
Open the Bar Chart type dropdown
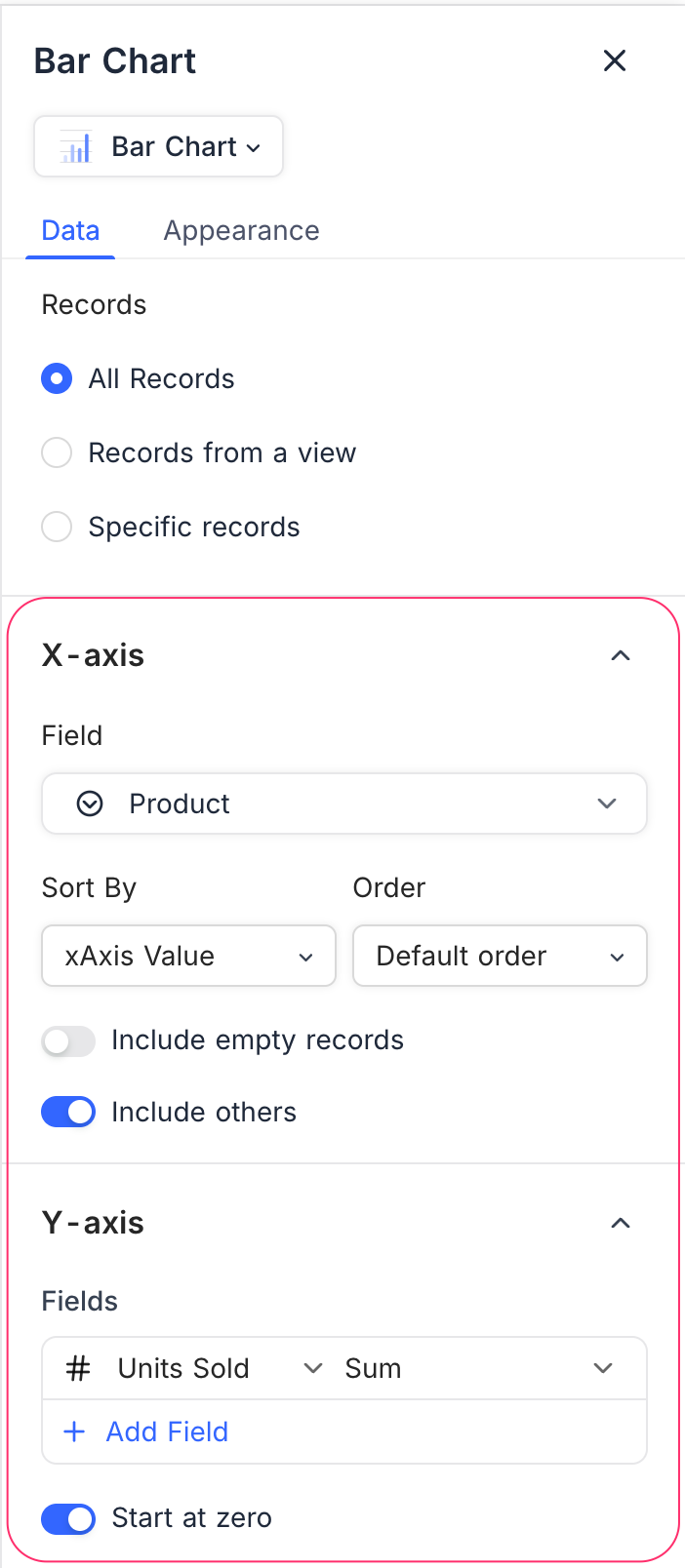pos(159,147)
